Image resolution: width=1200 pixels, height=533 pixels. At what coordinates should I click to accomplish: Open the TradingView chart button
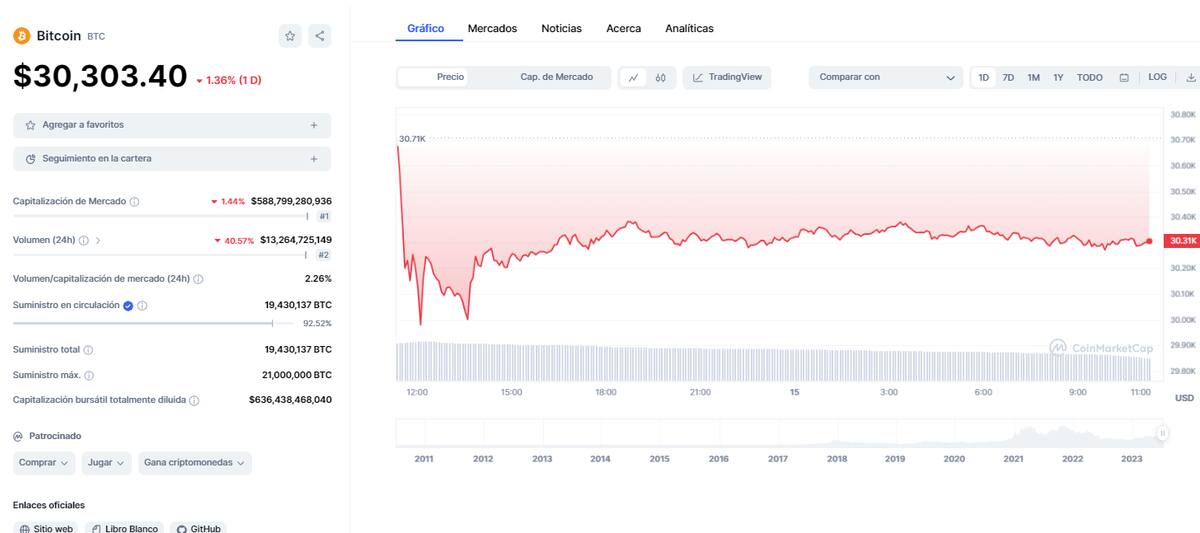click(727, 77)
